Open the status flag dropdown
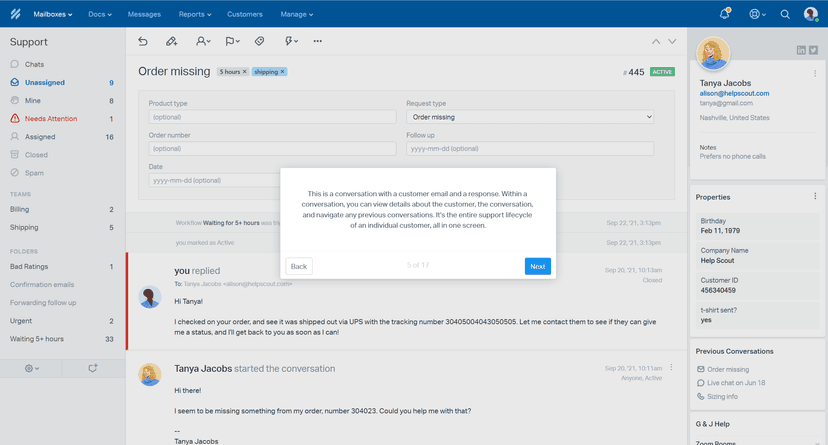 click(x=232, y=41)
